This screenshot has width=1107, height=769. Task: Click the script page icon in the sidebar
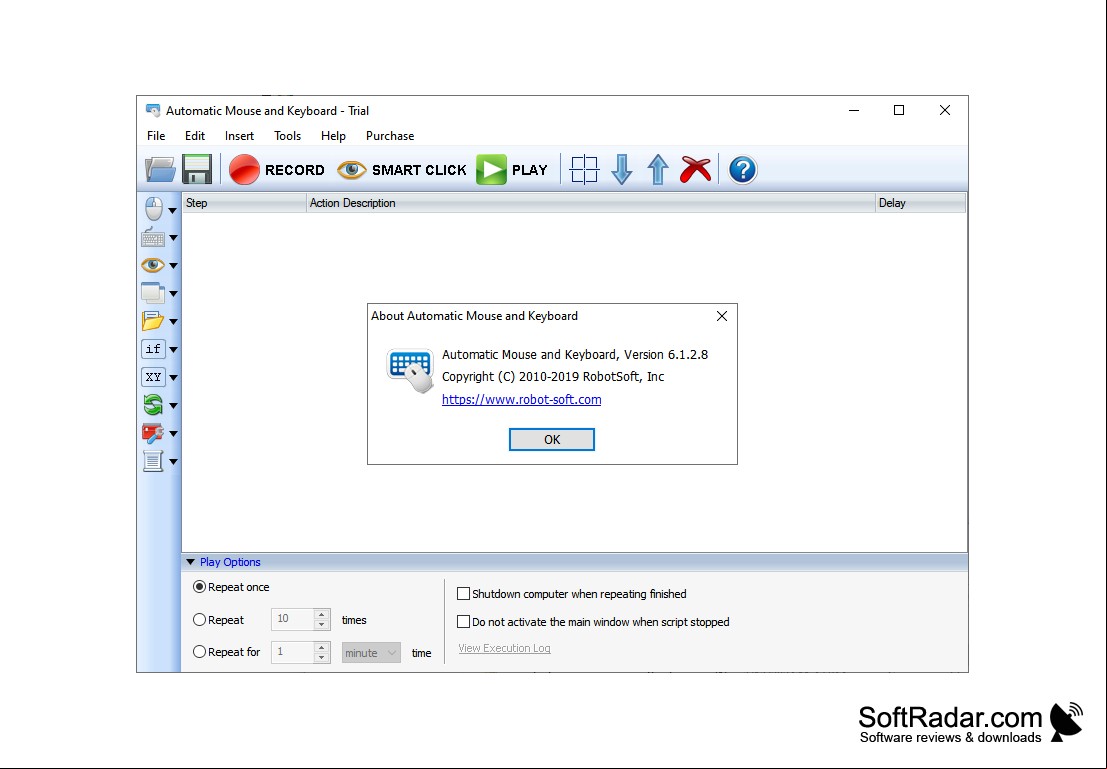[x=153, y=461]
